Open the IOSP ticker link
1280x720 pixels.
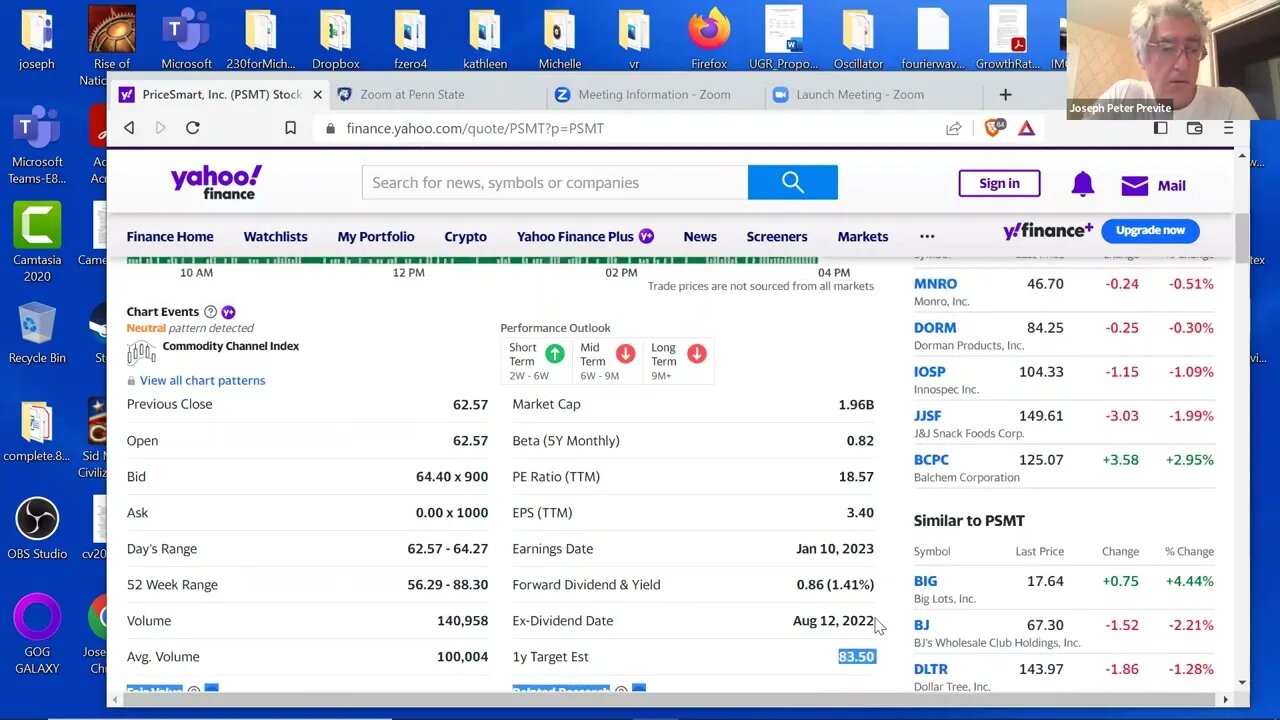click(x=930, y=372)
